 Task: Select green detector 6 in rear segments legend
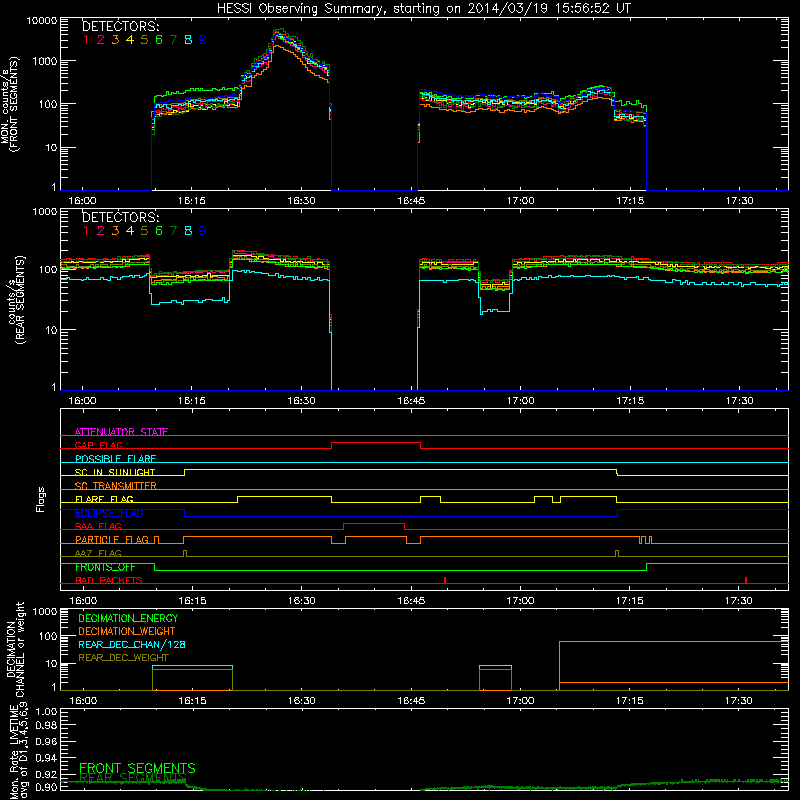[159, 231]
